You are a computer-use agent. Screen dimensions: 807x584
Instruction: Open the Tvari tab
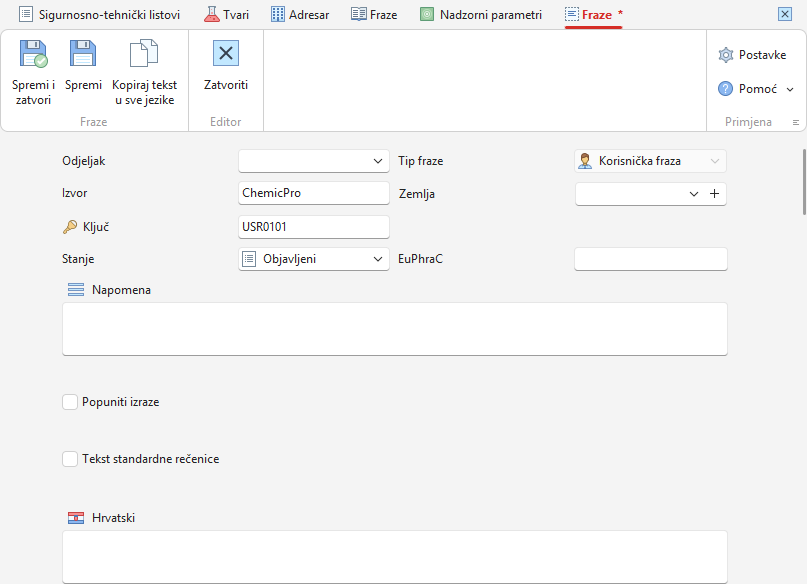pos(226,14)
